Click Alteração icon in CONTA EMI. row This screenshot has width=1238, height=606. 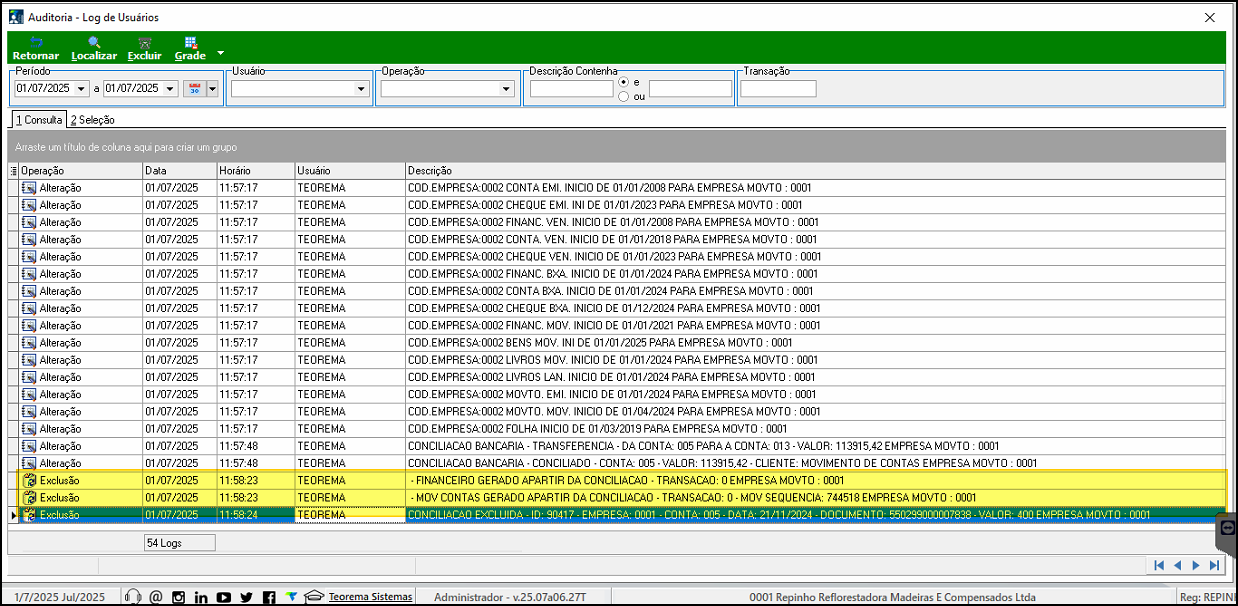29,188
